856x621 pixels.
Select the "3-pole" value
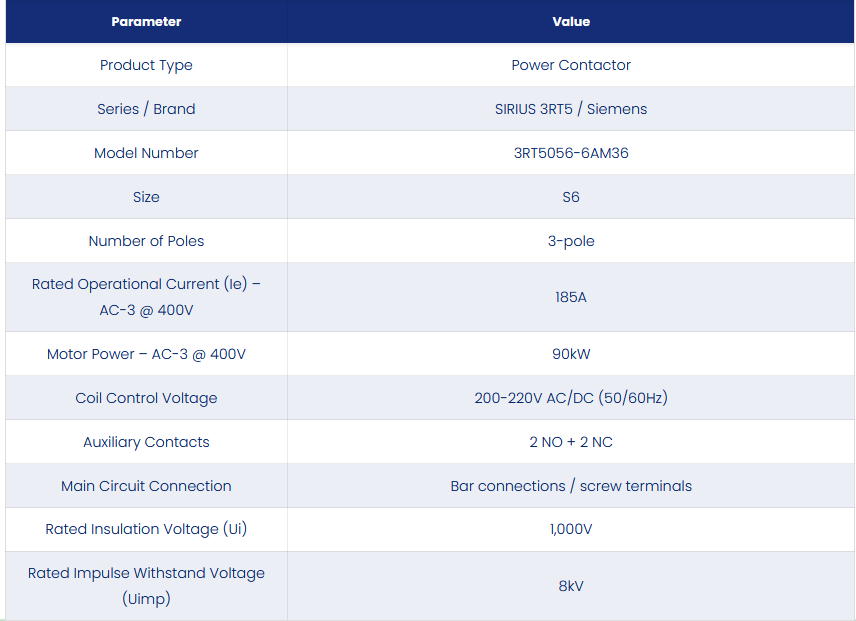[x=571, y=241]
